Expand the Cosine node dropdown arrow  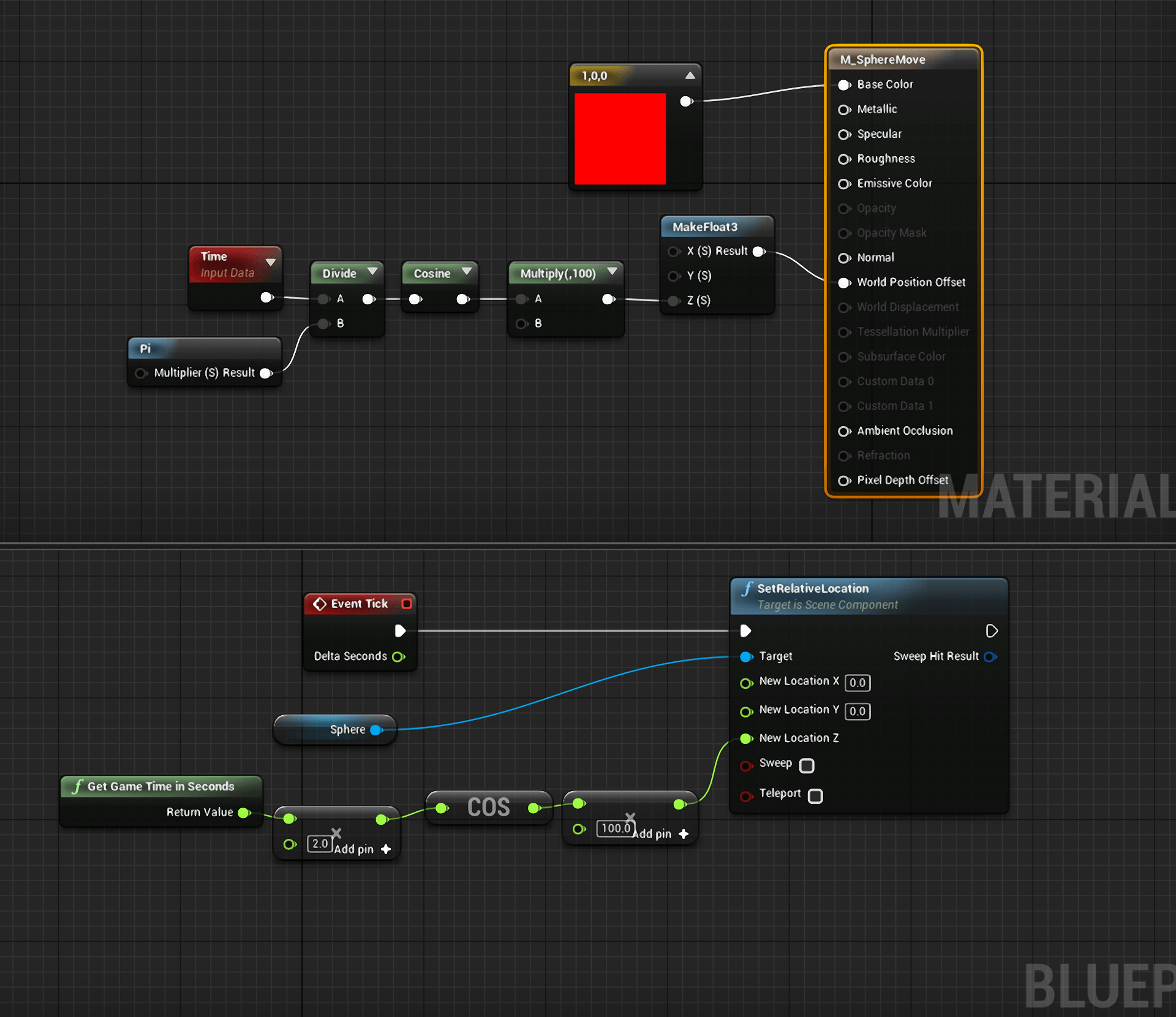(x=467, y=271)
